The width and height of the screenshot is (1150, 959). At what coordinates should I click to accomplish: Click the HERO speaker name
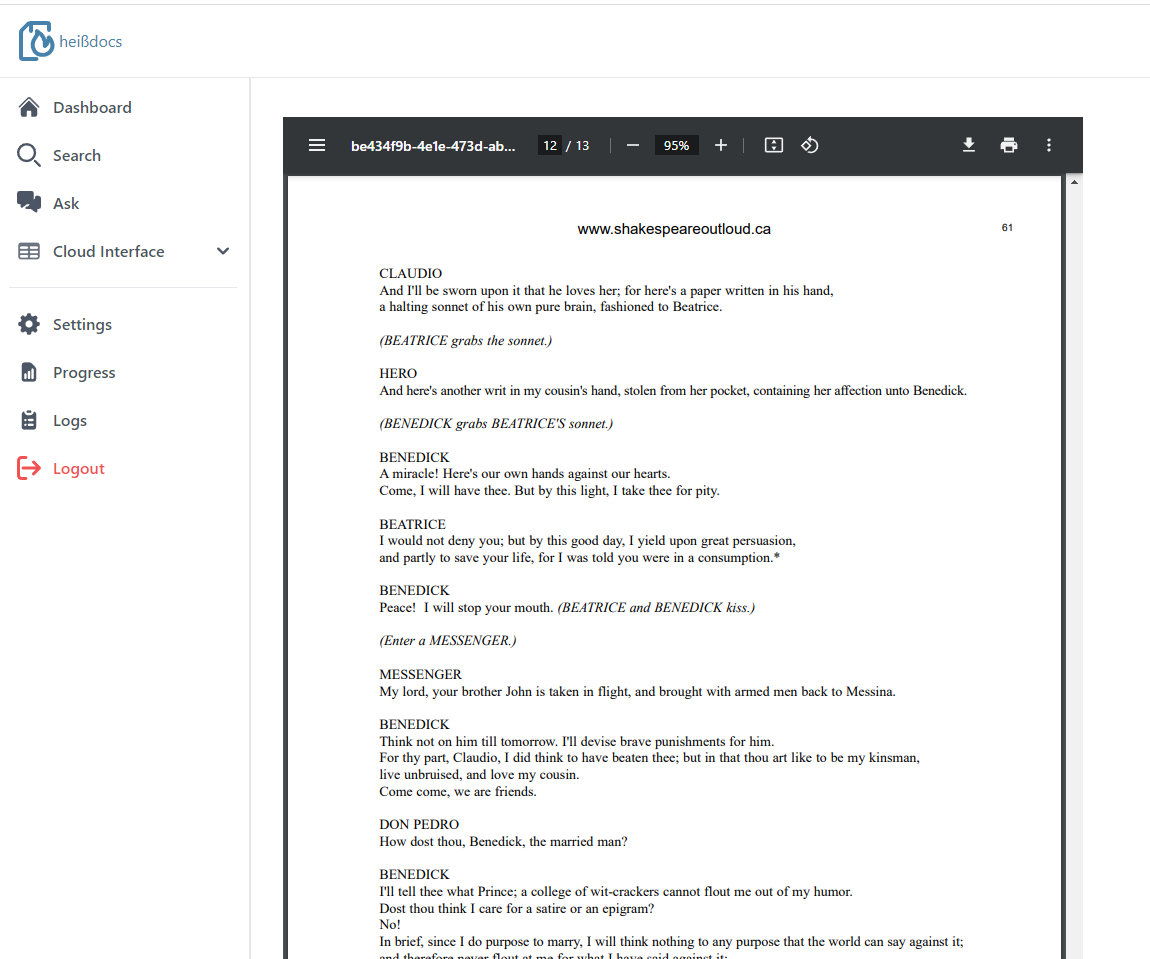398,373
